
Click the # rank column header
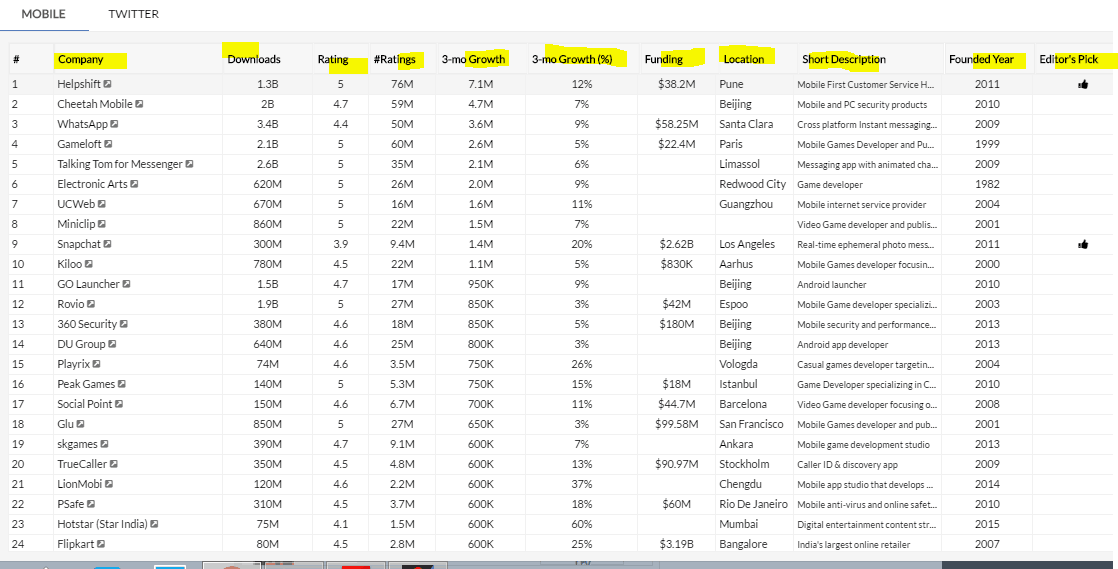(16, 59)
